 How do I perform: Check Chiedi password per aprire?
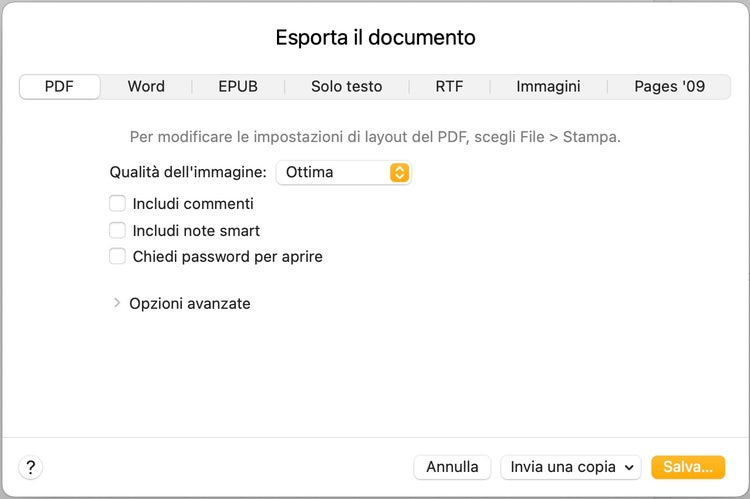click(118, 256)
